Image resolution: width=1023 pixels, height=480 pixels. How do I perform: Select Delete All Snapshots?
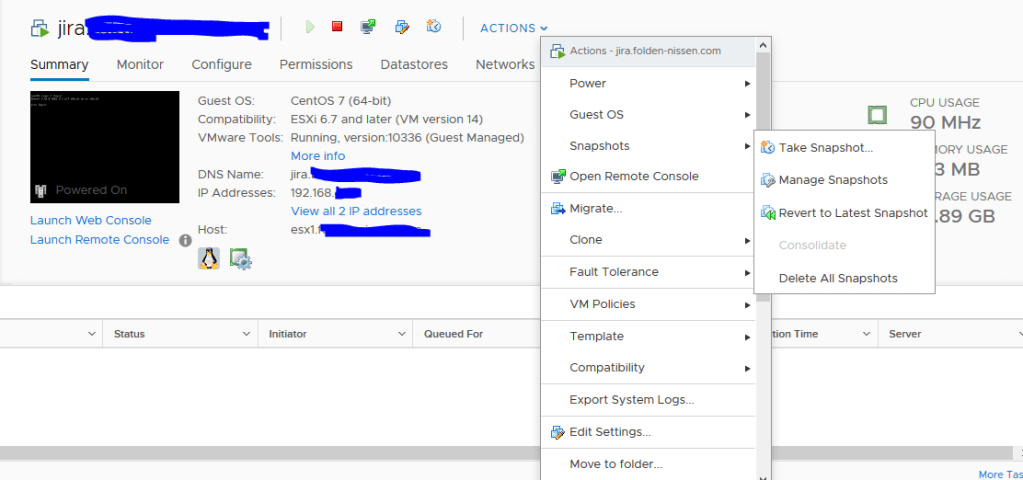coord(838,278)
